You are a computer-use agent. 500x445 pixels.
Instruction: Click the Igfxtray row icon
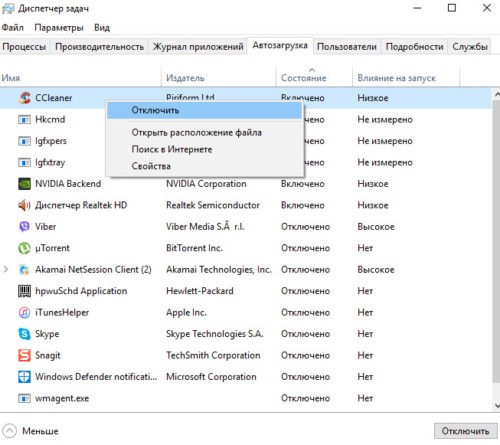(x=24, y=163)
